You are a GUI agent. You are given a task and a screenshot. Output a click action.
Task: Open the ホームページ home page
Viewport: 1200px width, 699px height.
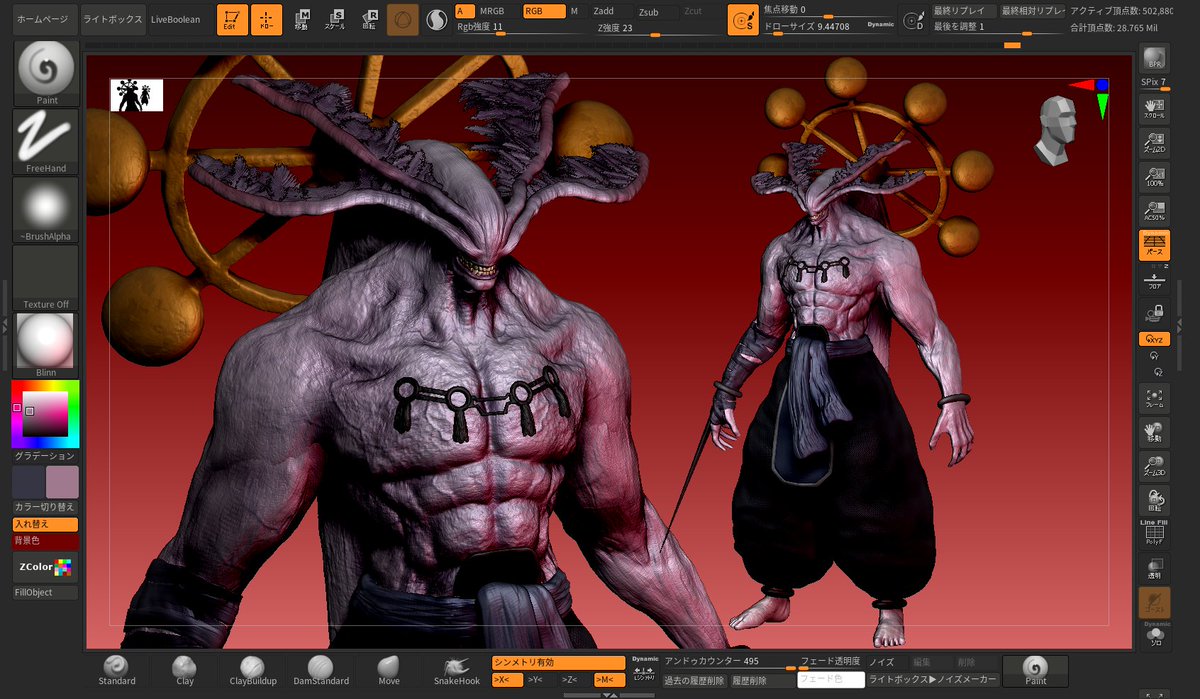pyautogui.click(x=43, y=19)
